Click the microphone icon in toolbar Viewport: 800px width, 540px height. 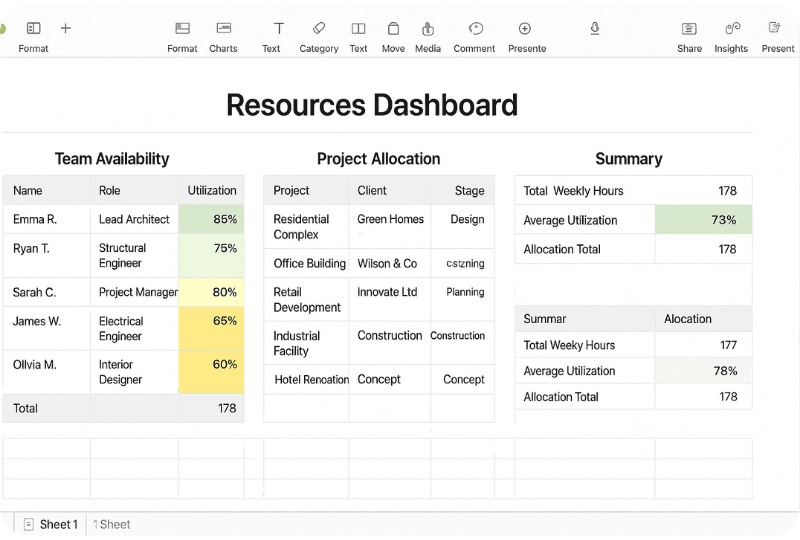[594, 29]
